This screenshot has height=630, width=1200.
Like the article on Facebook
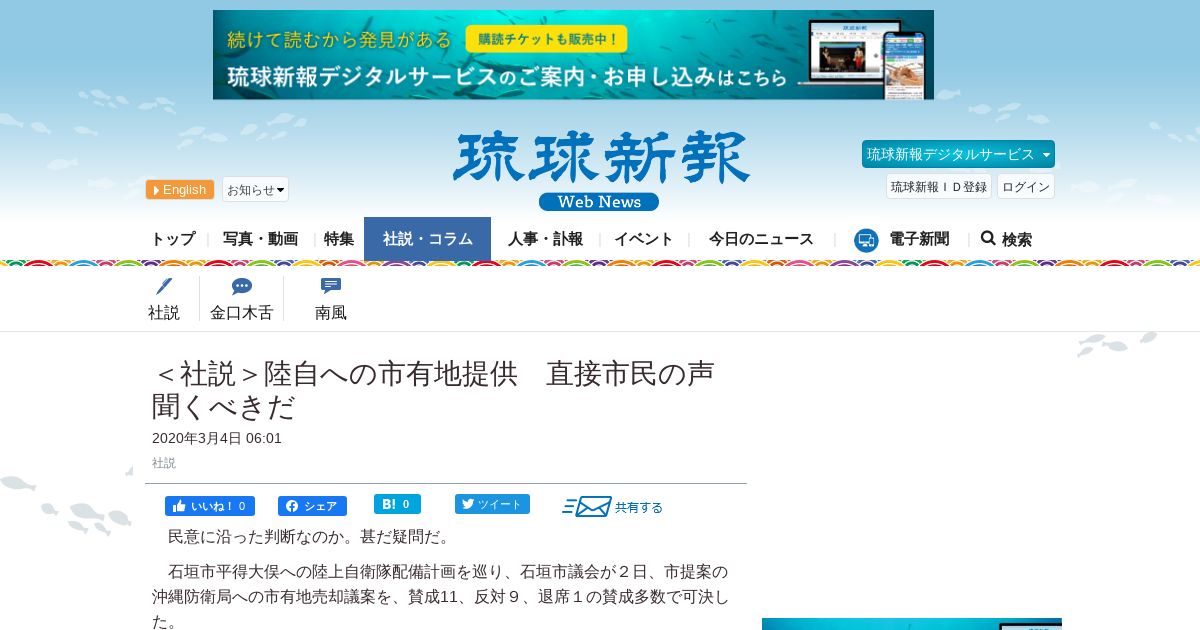[210, 506]
